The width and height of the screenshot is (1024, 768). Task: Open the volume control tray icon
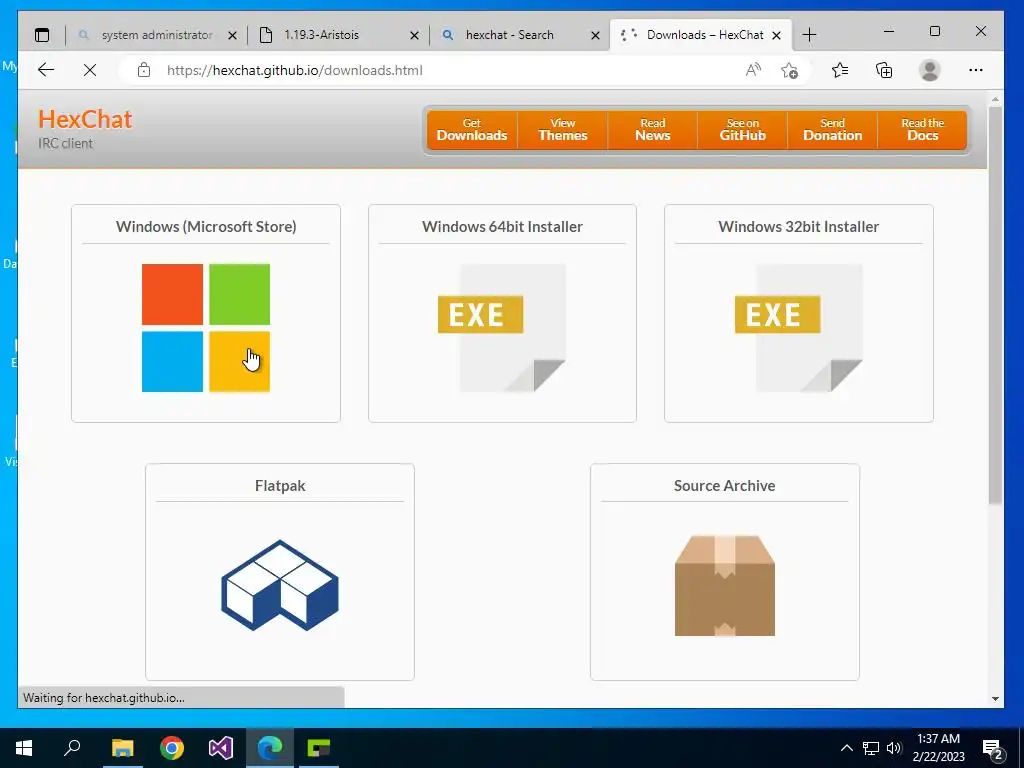tap(894, 748)
